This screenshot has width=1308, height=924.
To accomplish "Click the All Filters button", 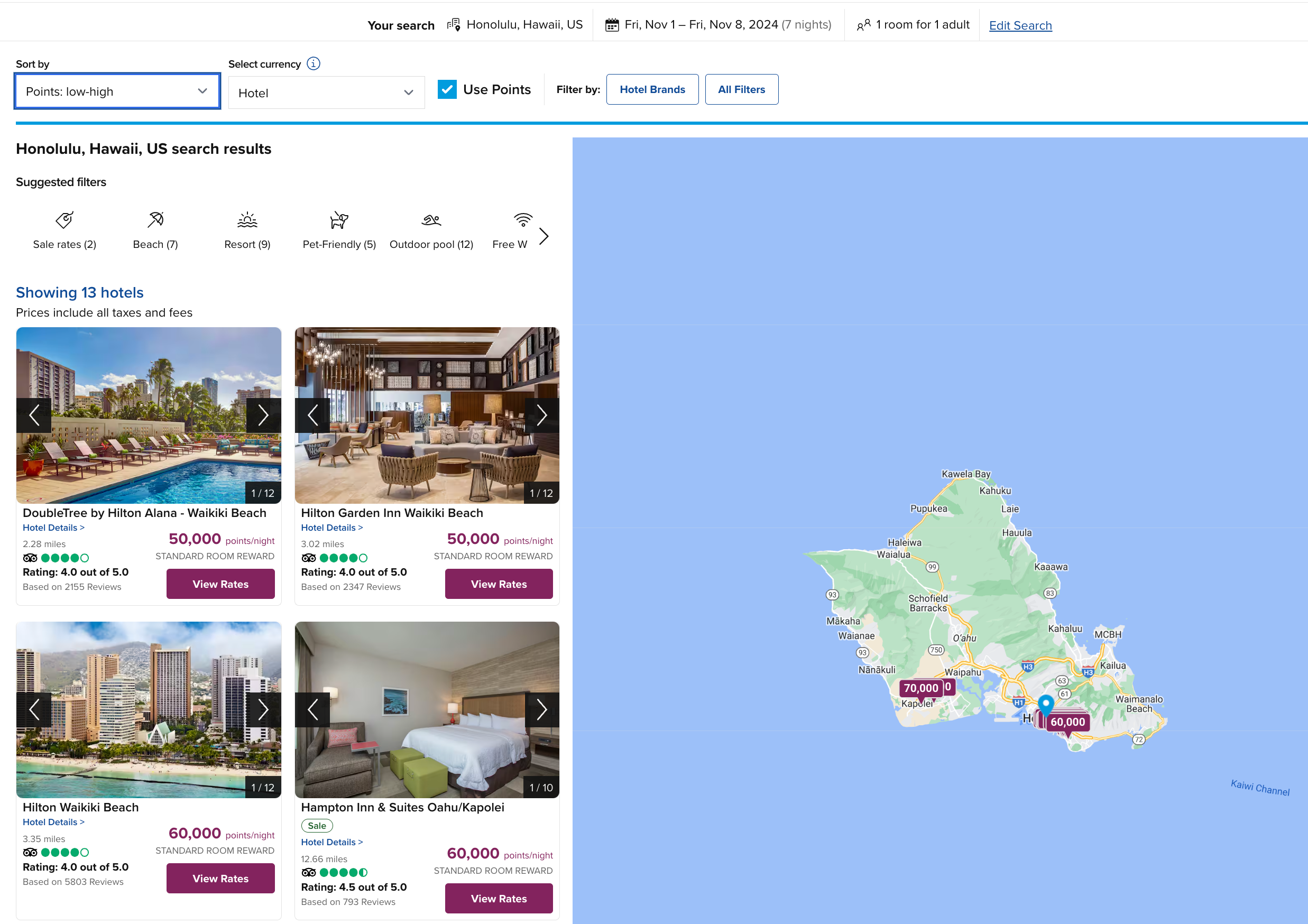I will point(741,89).
